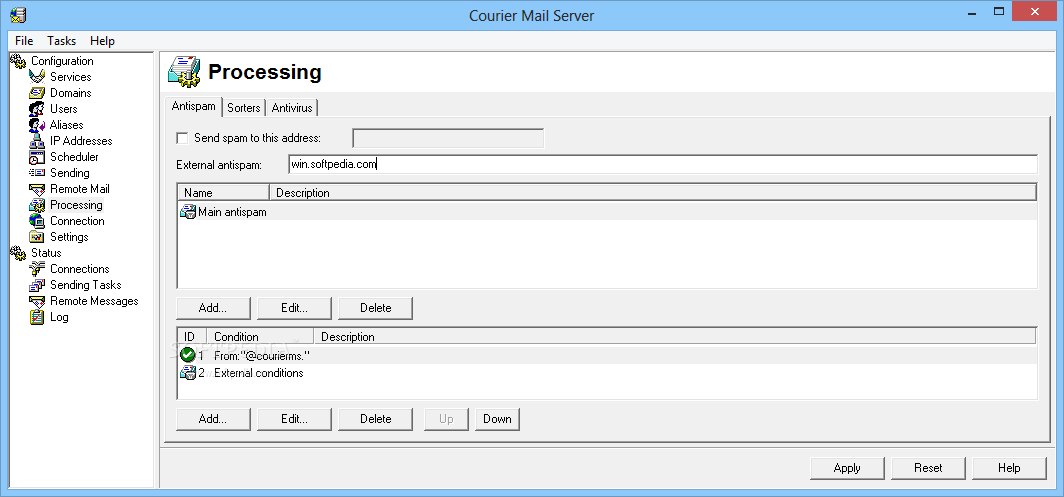Select the Status node label
This screenshot has width=1064, height=497.
point(46,253)
